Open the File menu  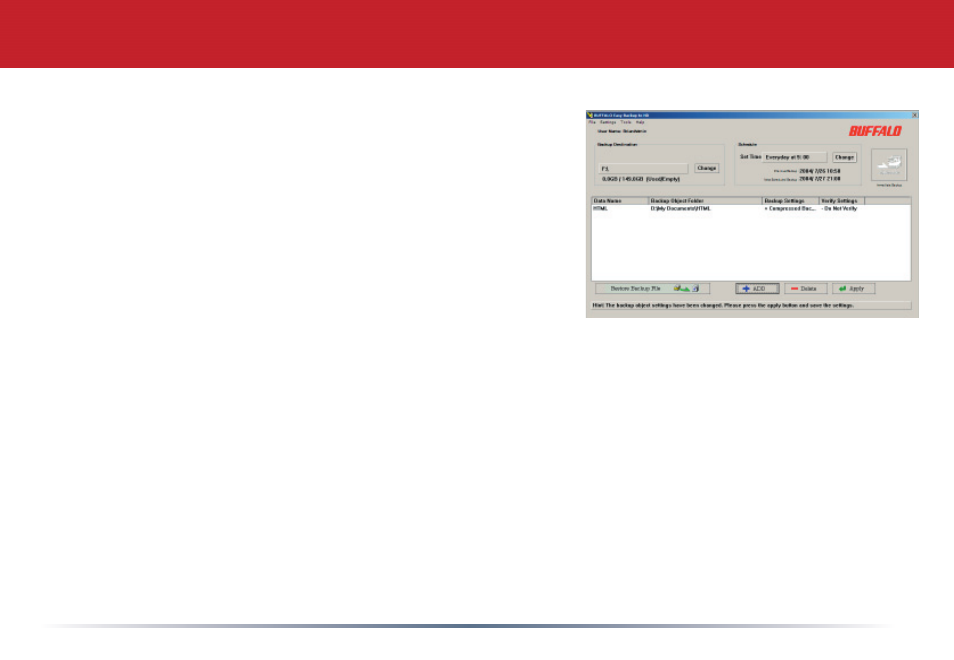(x=592, y=122)
